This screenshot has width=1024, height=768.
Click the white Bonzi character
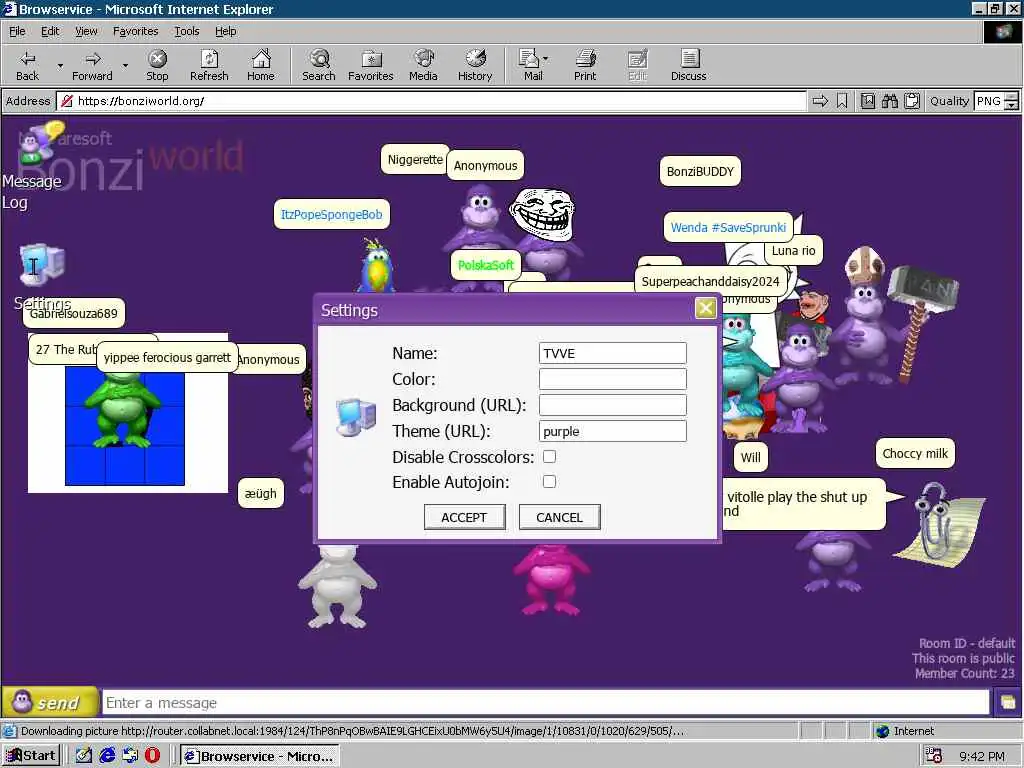[338, 586]
